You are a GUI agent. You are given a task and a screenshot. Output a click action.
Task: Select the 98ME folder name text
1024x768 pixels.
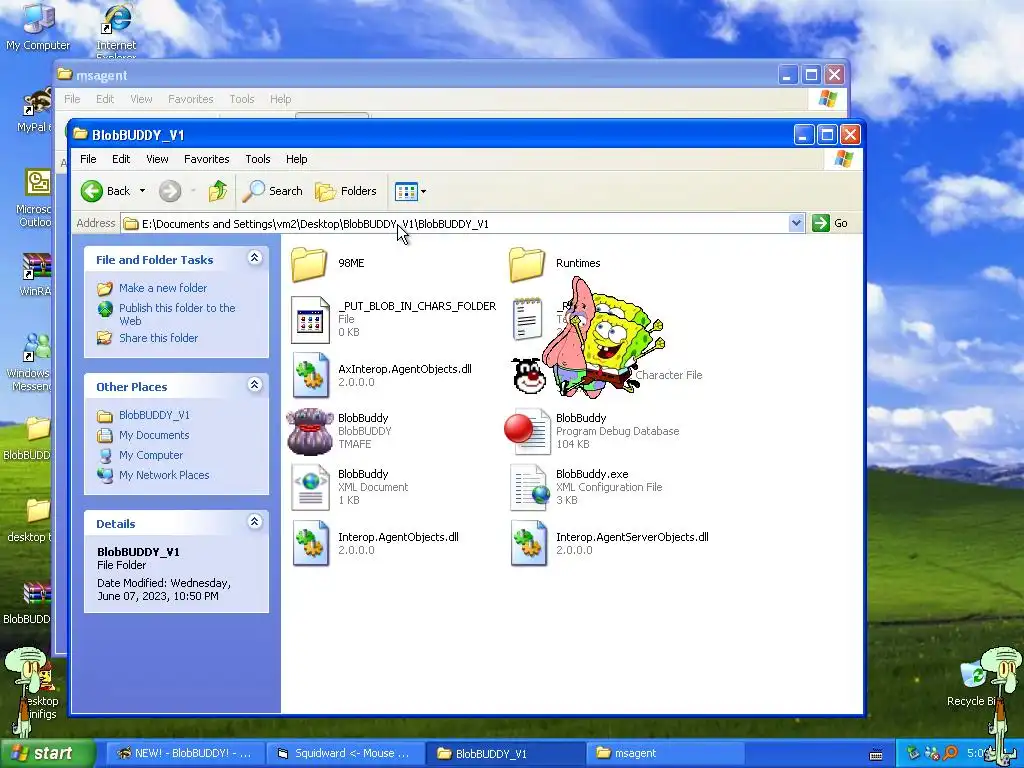[351, 263]
